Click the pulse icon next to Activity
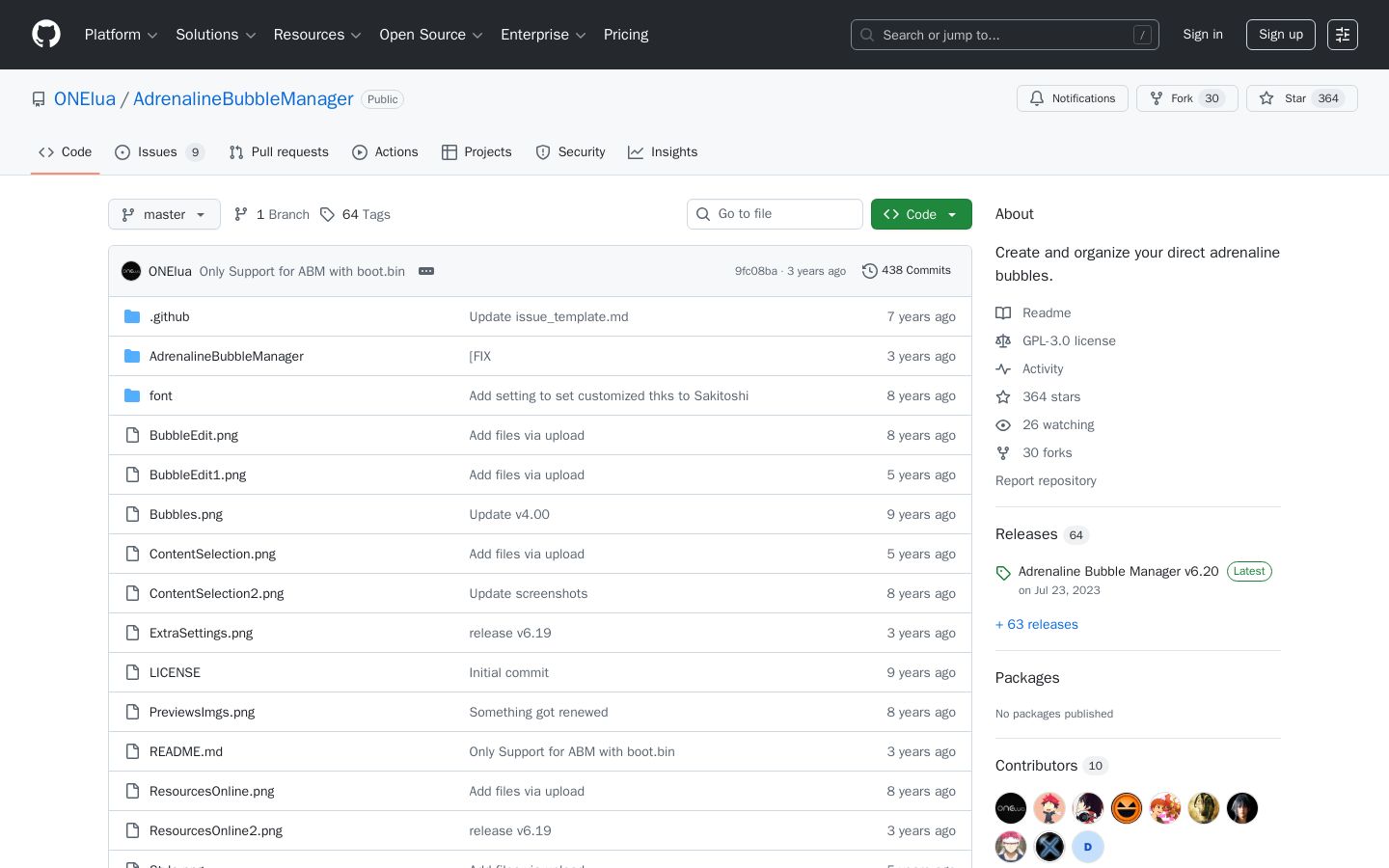Screen dimensions: 1389x868 [1003, 368]
